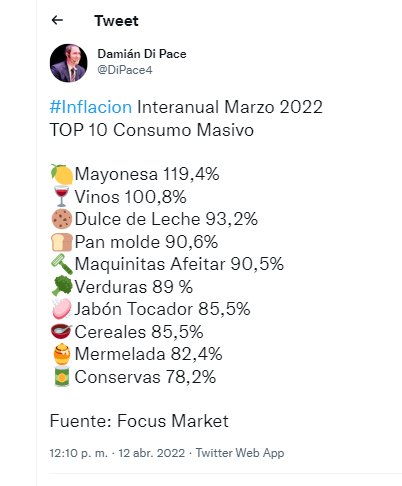The image size is (402, 486).
Task: Open the #Inflacion hashtag
Action: pos(91,107)
